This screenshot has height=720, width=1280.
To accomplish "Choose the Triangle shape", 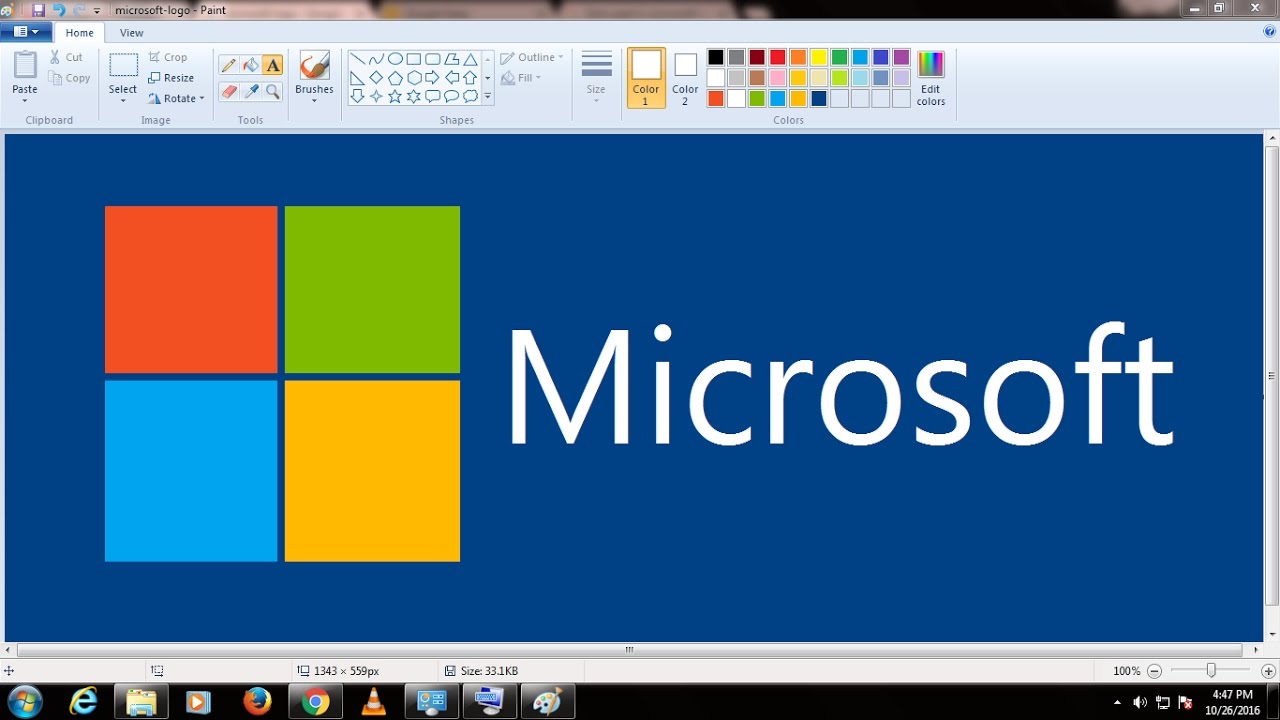I will click(470, 59).
